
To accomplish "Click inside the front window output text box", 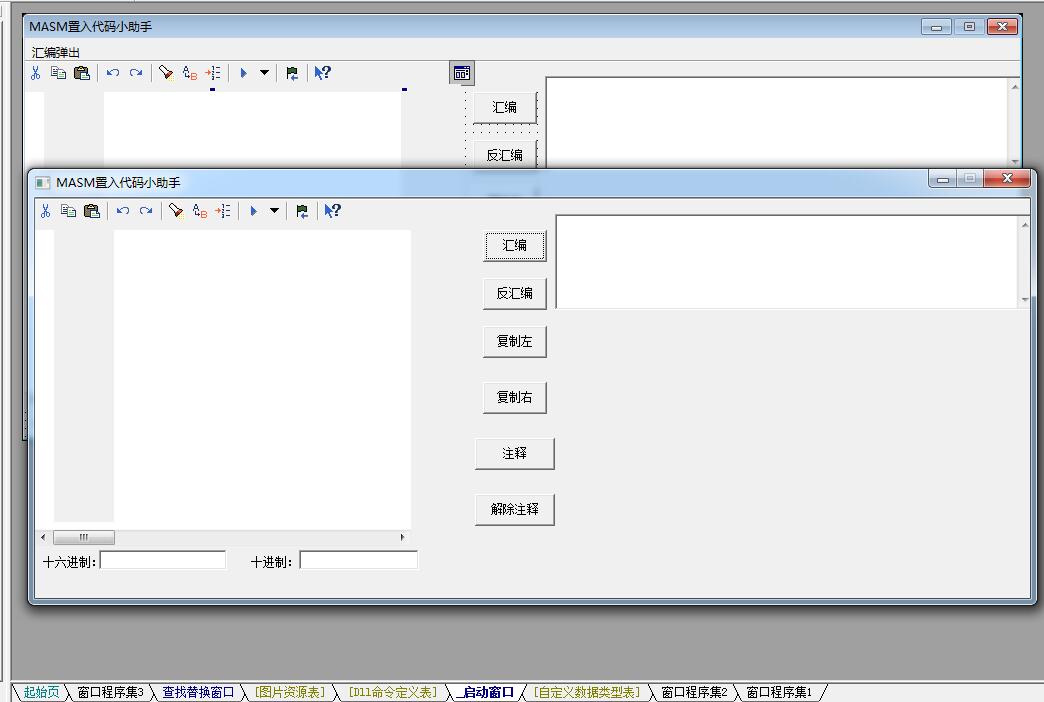I will click(788, 262).
